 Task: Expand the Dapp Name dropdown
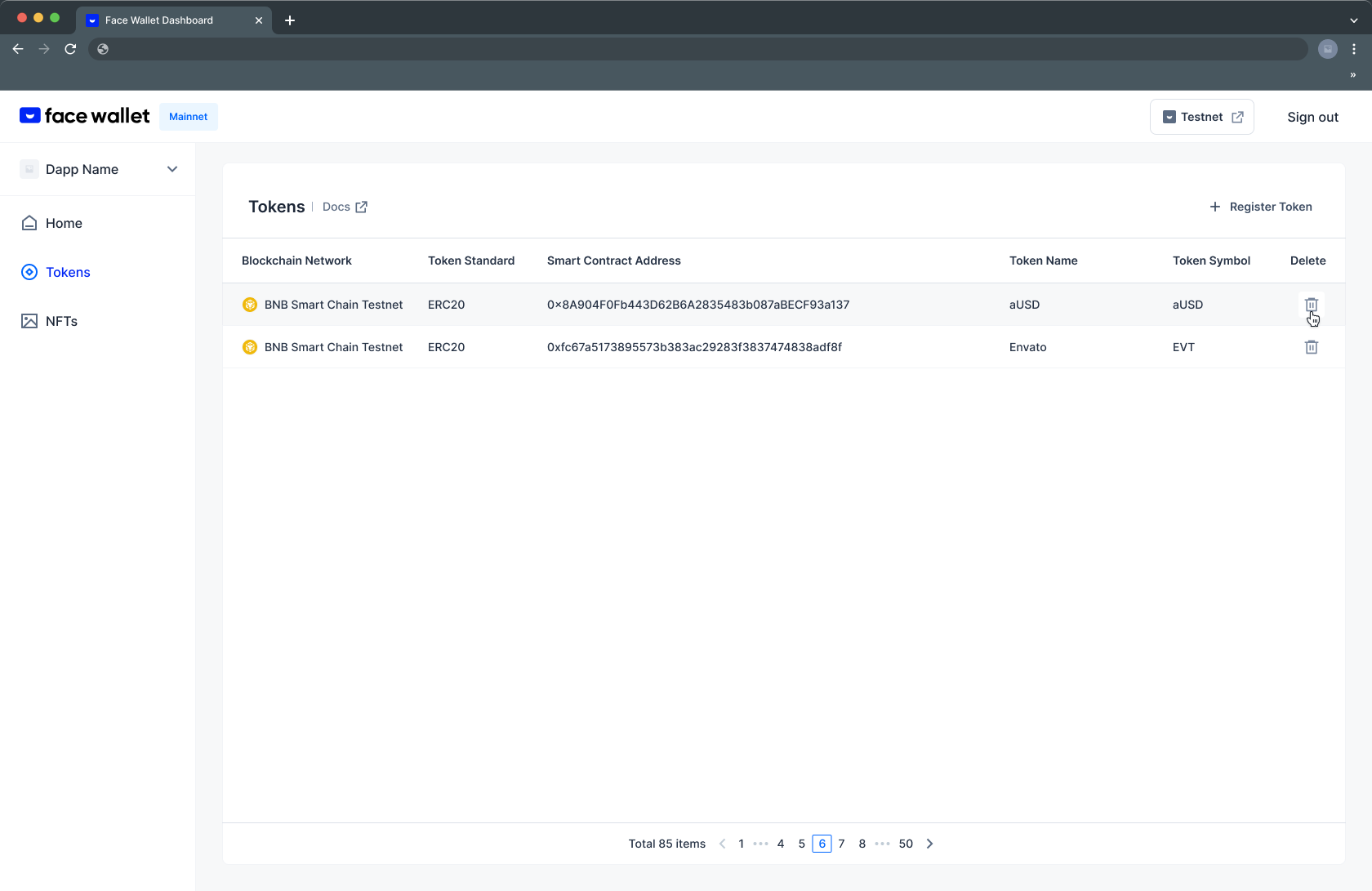[x=172, y=169]
